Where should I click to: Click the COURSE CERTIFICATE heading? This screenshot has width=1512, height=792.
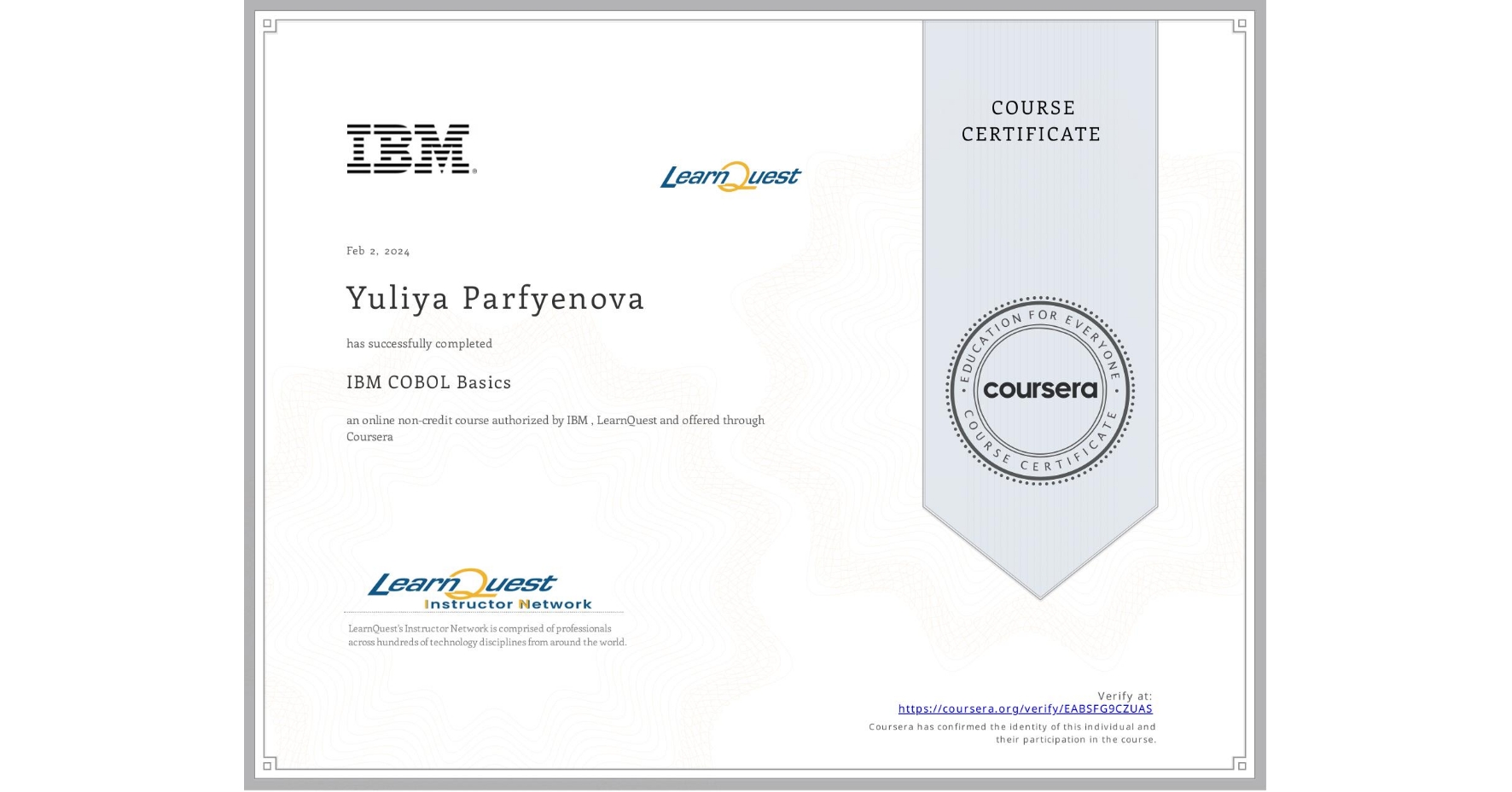pyautogui.click(x=1031, y=121)
